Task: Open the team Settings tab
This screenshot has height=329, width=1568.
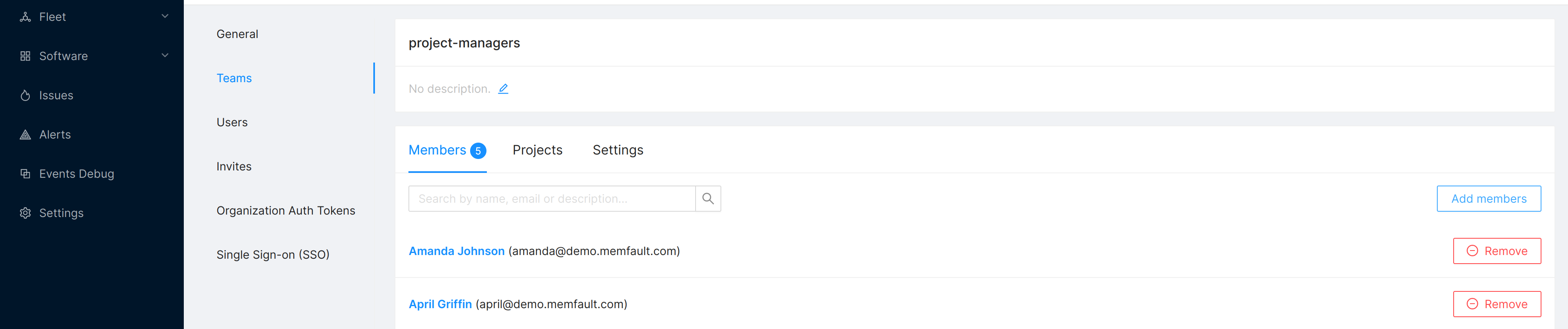Action: click(618, 150)
